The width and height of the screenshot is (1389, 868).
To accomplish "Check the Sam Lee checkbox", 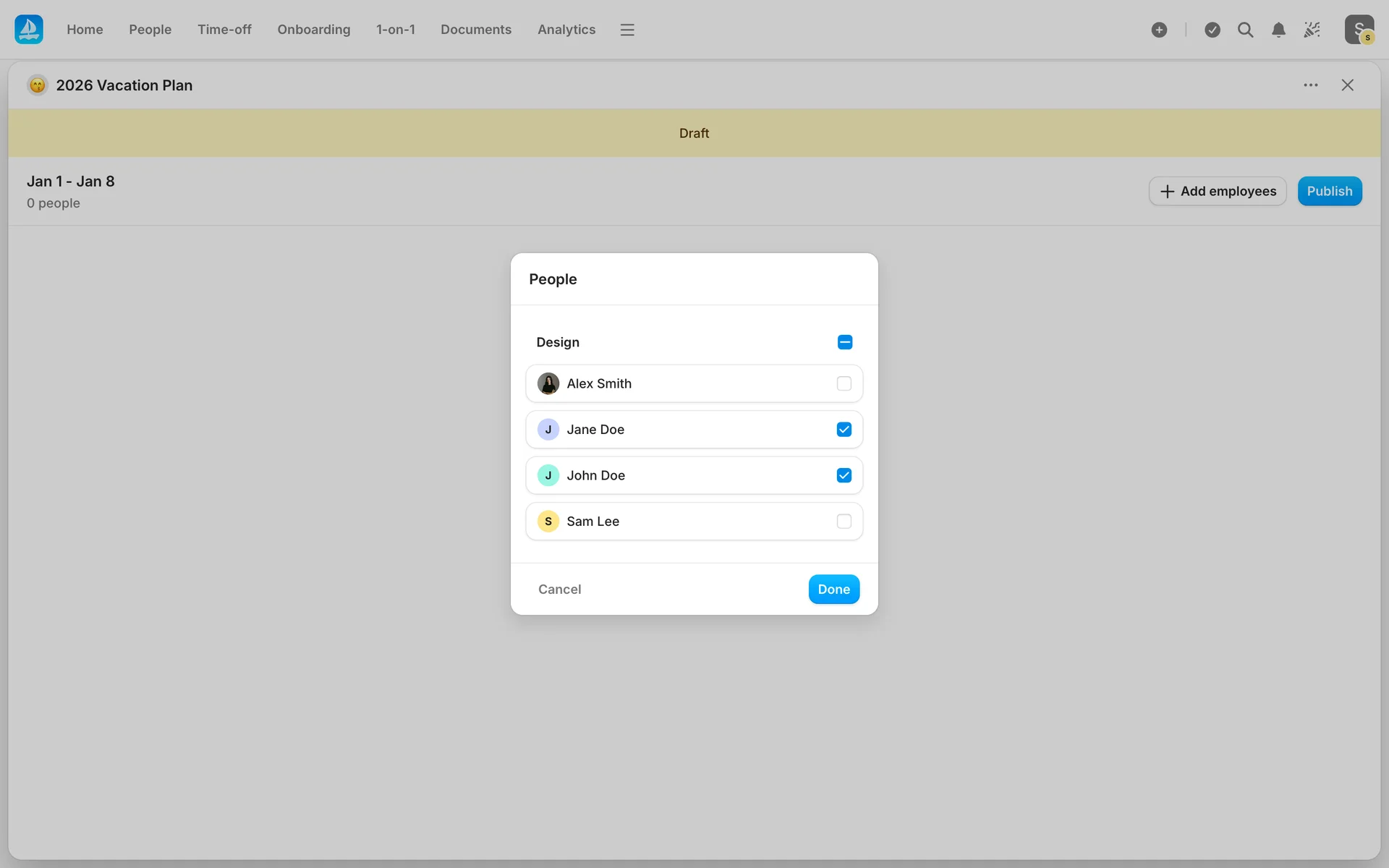I will coord(844,522).
